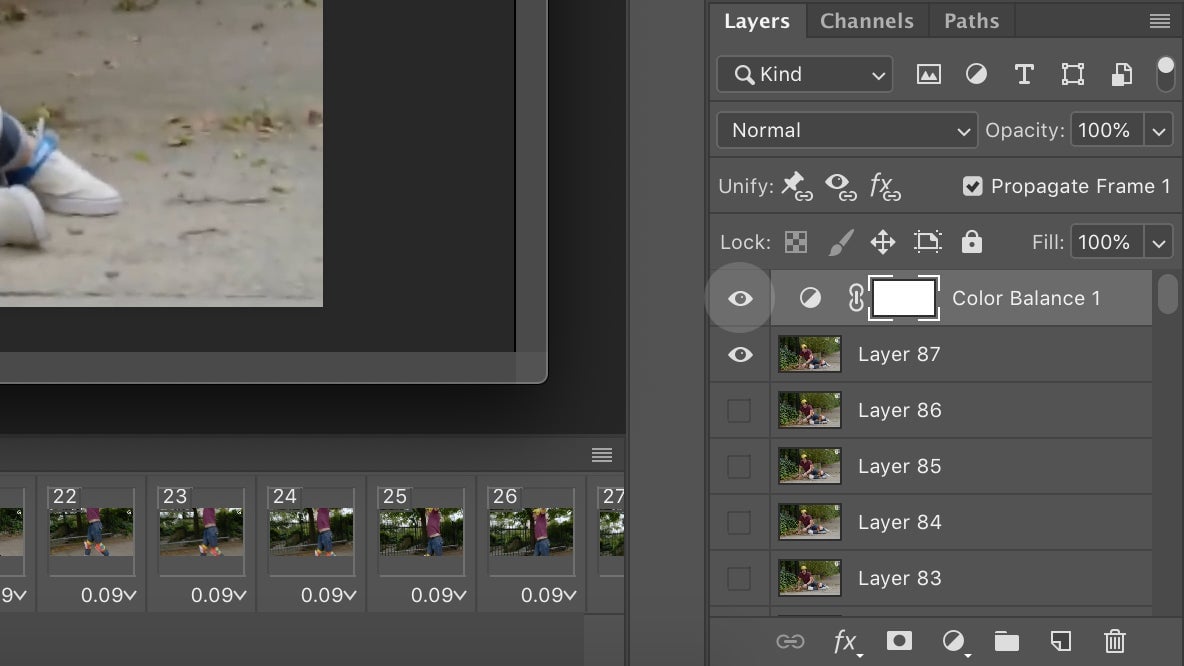Click the lock transparent pixels icon

coord(796,242)
